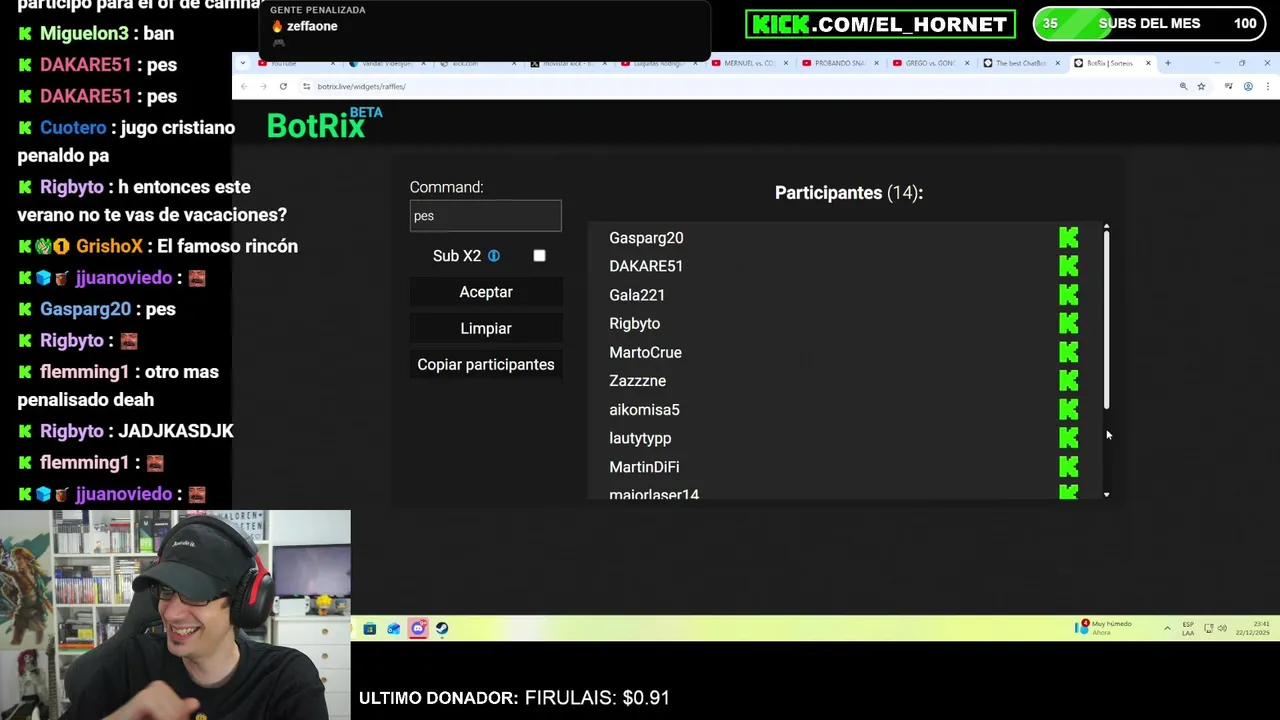1280x720 pixels.
Task: Click the Aceptar button
Action: 486,292
